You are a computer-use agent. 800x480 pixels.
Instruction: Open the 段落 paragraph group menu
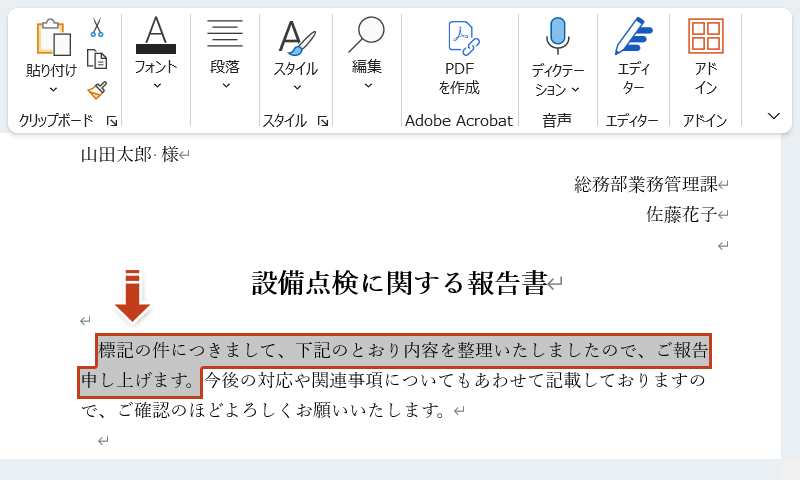coord(225,53)
